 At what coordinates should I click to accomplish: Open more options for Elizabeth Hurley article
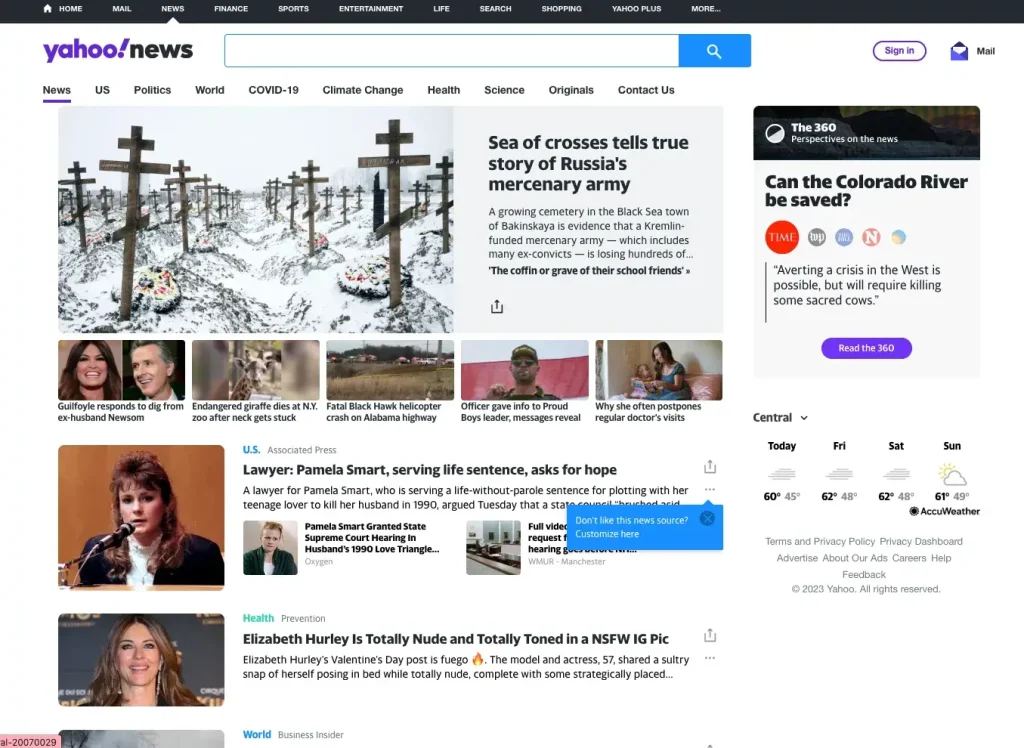click(x=710, y=658)
